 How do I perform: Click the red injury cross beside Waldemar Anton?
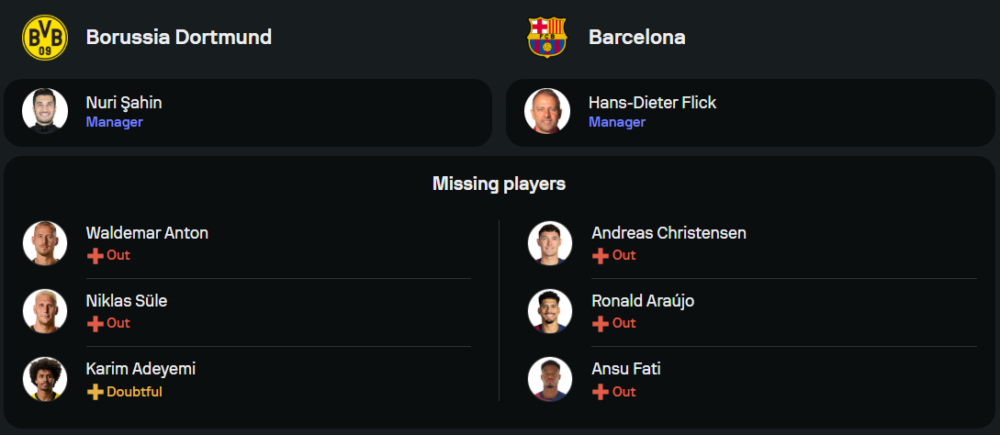coord(95,255)
